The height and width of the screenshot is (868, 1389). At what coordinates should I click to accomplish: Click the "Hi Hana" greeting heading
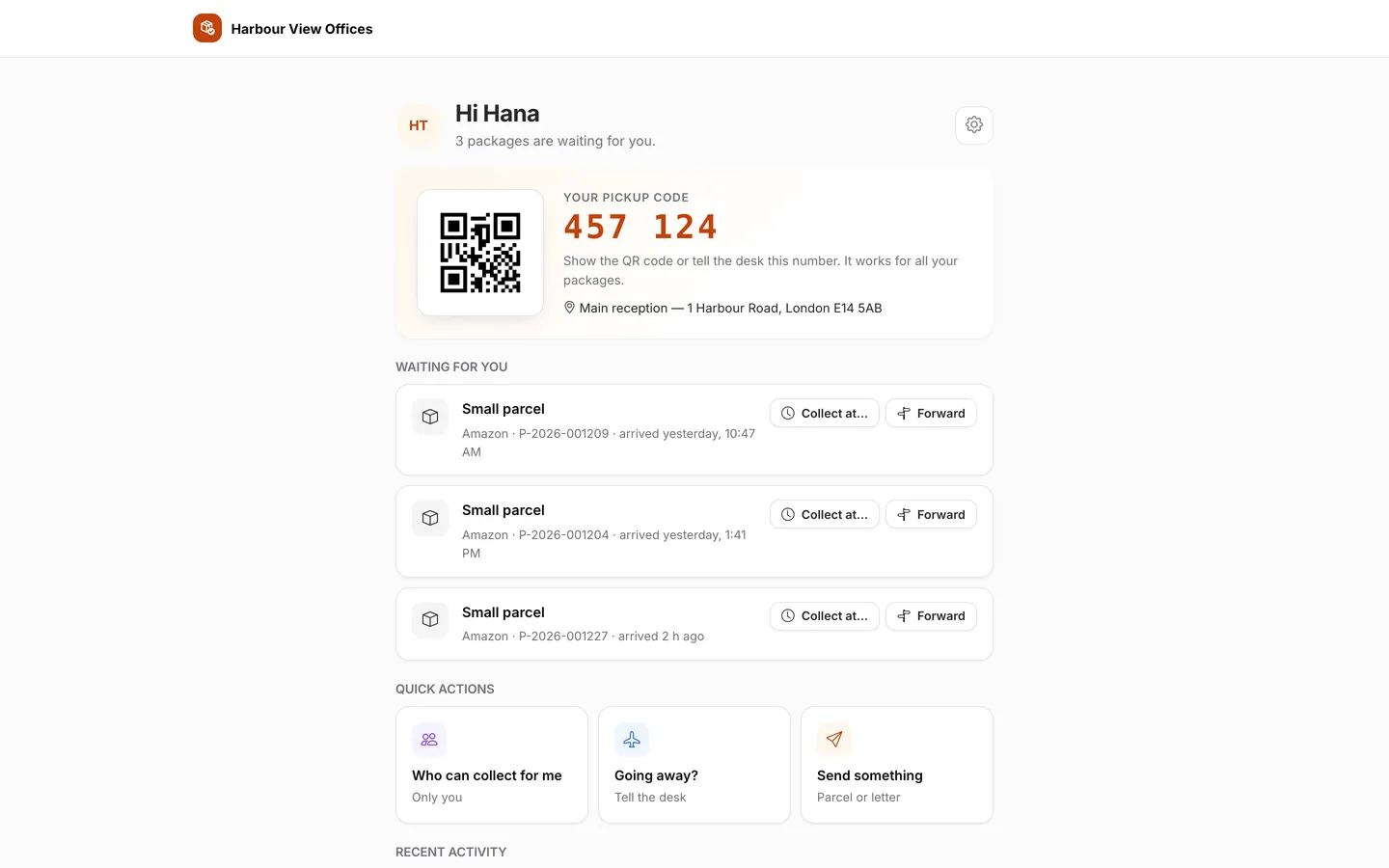[497, 114]
